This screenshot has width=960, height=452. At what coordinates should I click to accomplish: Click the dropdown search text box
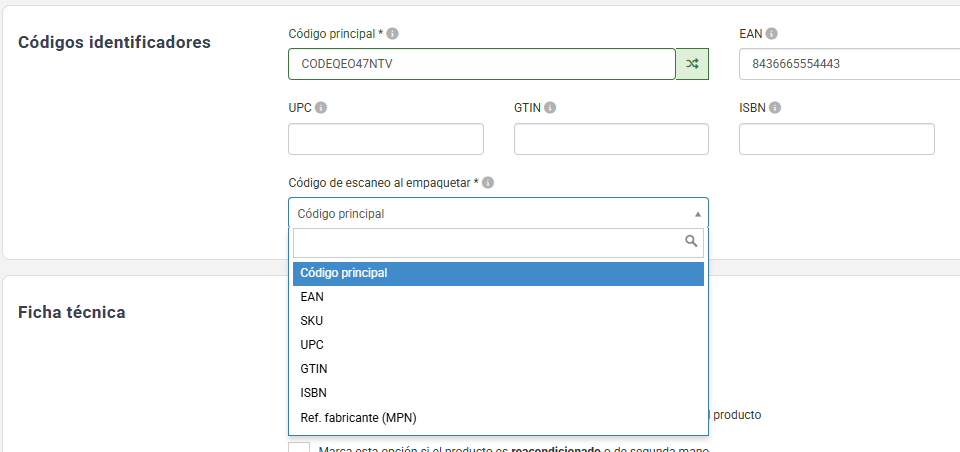pos(486,242)
